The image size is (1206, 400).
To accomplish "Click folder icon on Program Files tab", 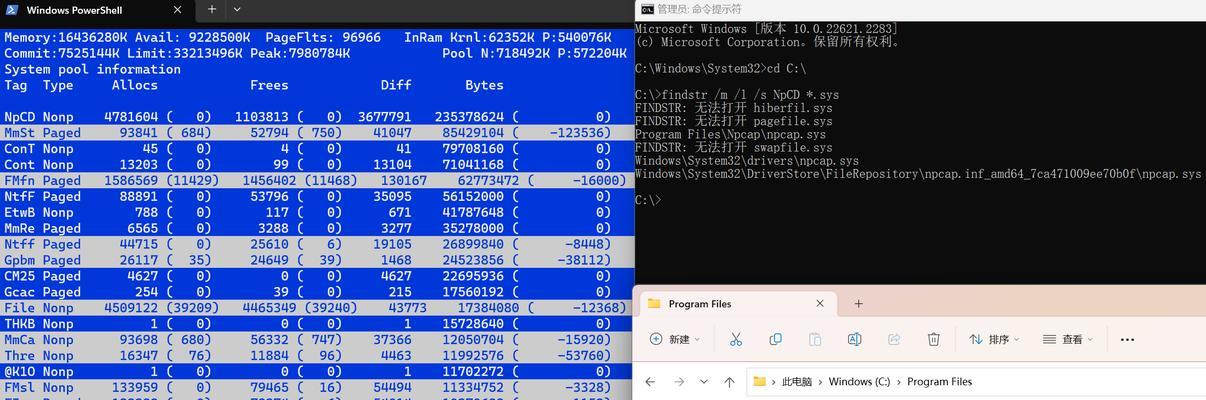I will click(654, 303).
